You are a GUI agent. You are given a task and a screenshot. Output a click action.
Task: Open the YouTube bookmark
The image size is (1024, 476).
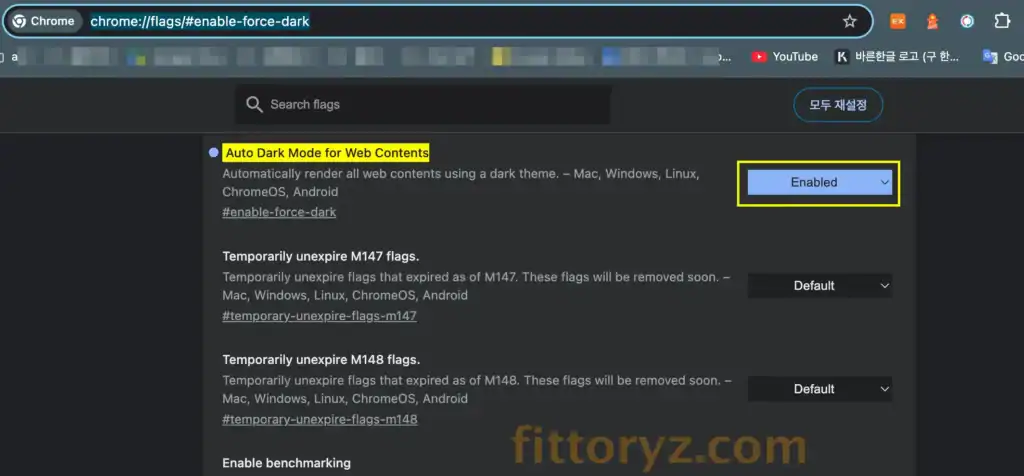tap(784, 57)
